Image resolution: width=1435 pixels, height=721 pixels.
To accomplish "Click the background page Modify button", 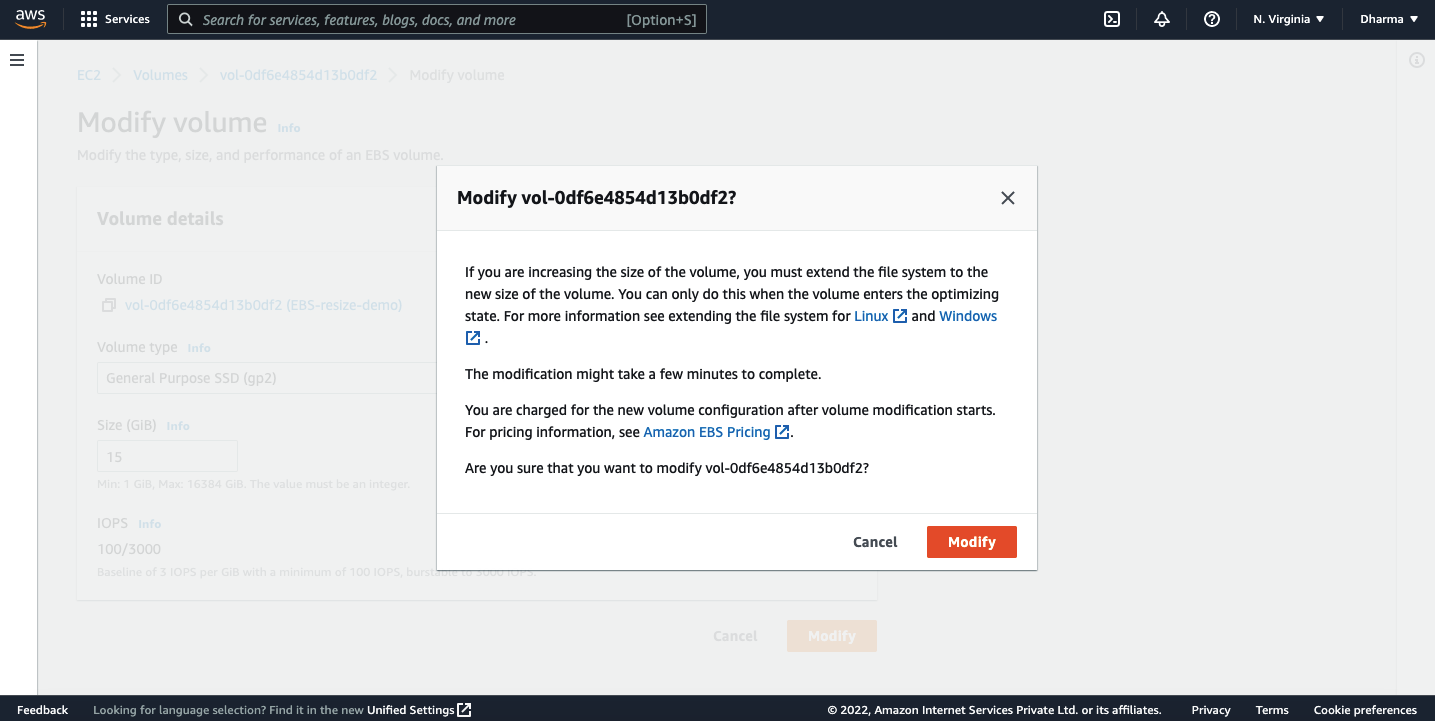I will (x=832, y=636).
